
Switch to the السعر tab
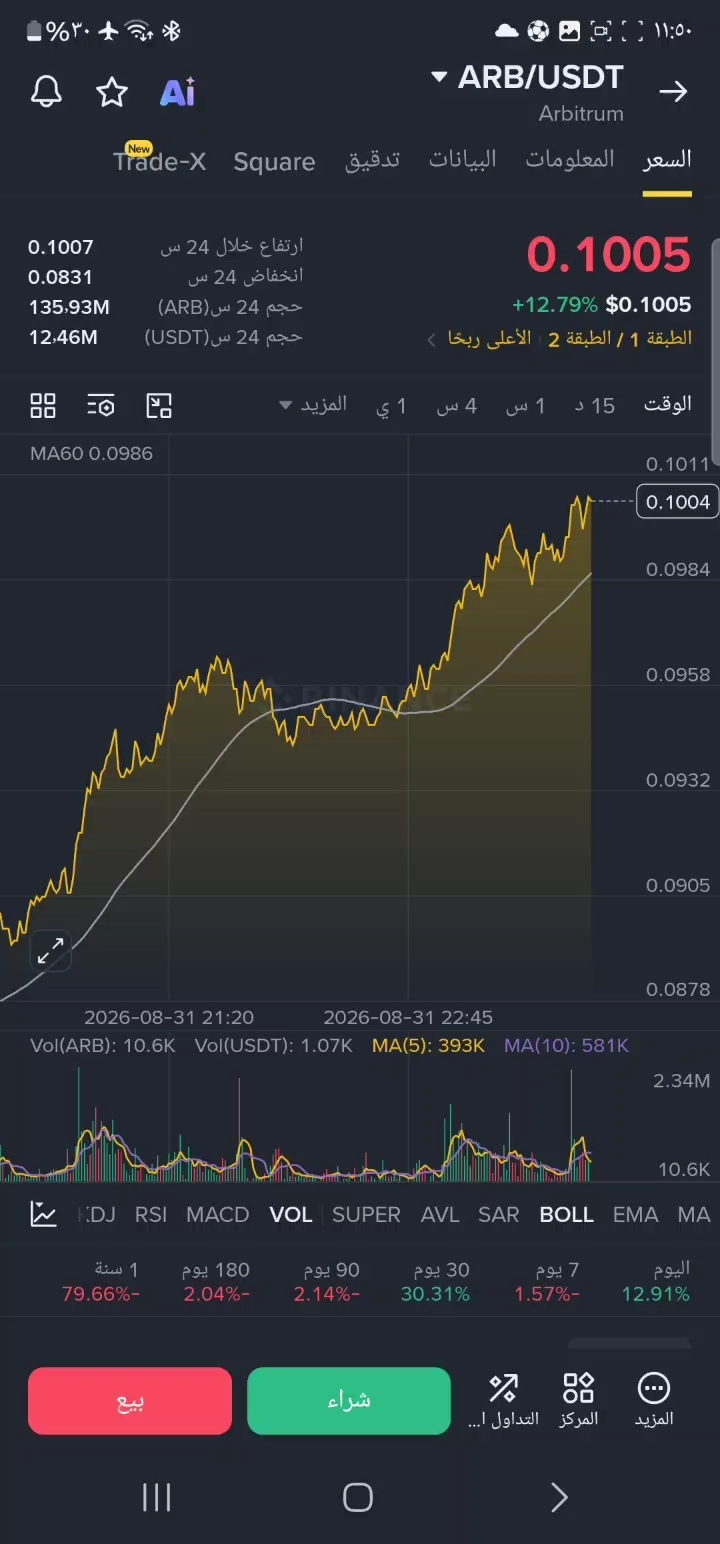coord(667,160)
